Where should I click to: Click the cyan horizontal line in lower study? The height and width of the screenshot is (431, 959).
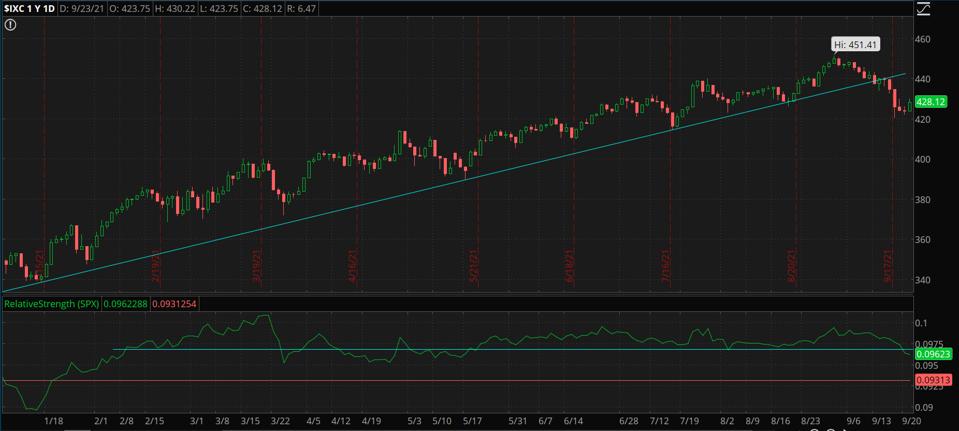(500, 349)
